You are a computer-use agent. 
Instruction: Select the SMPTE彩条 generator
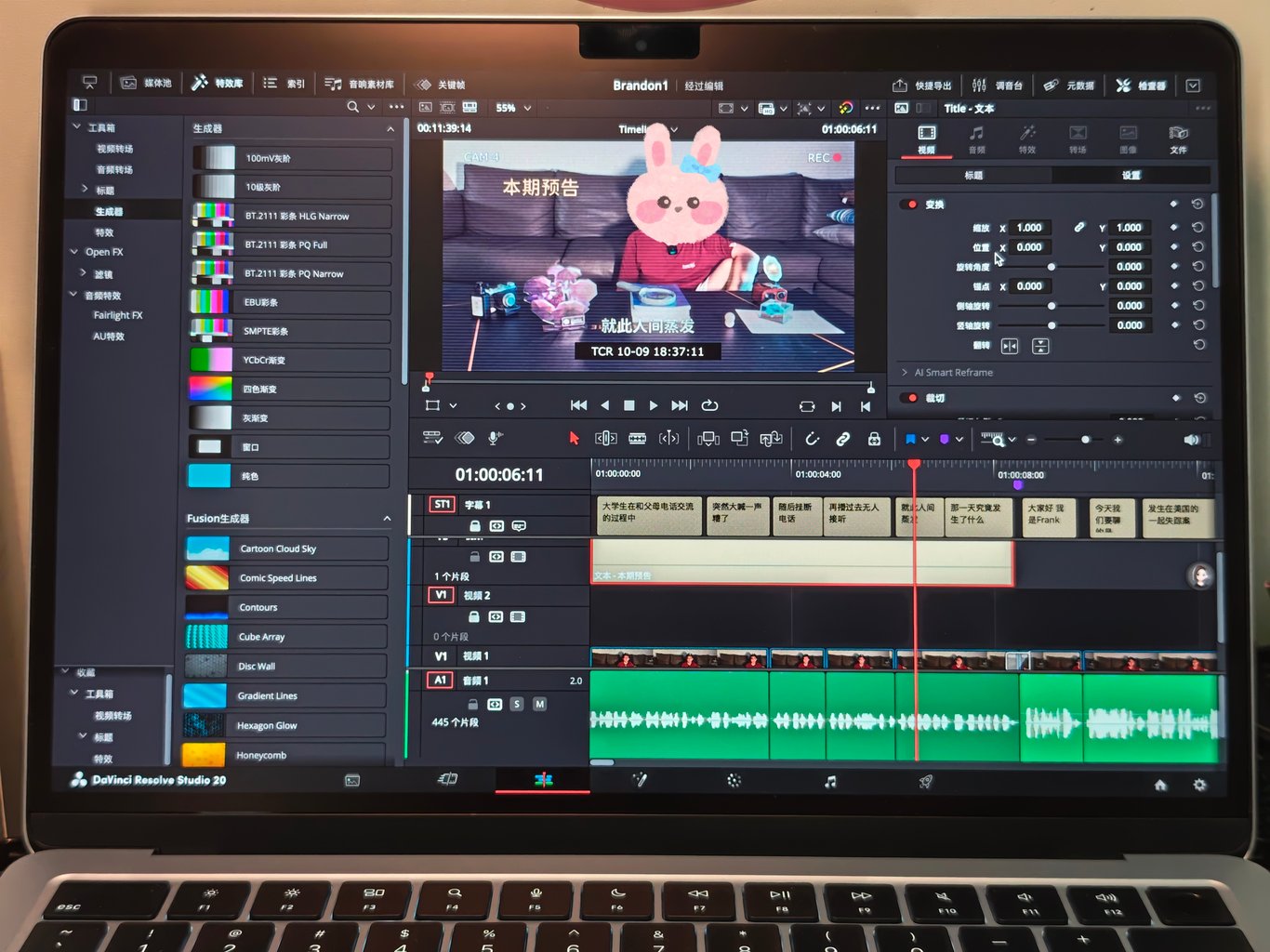(290, 331)
